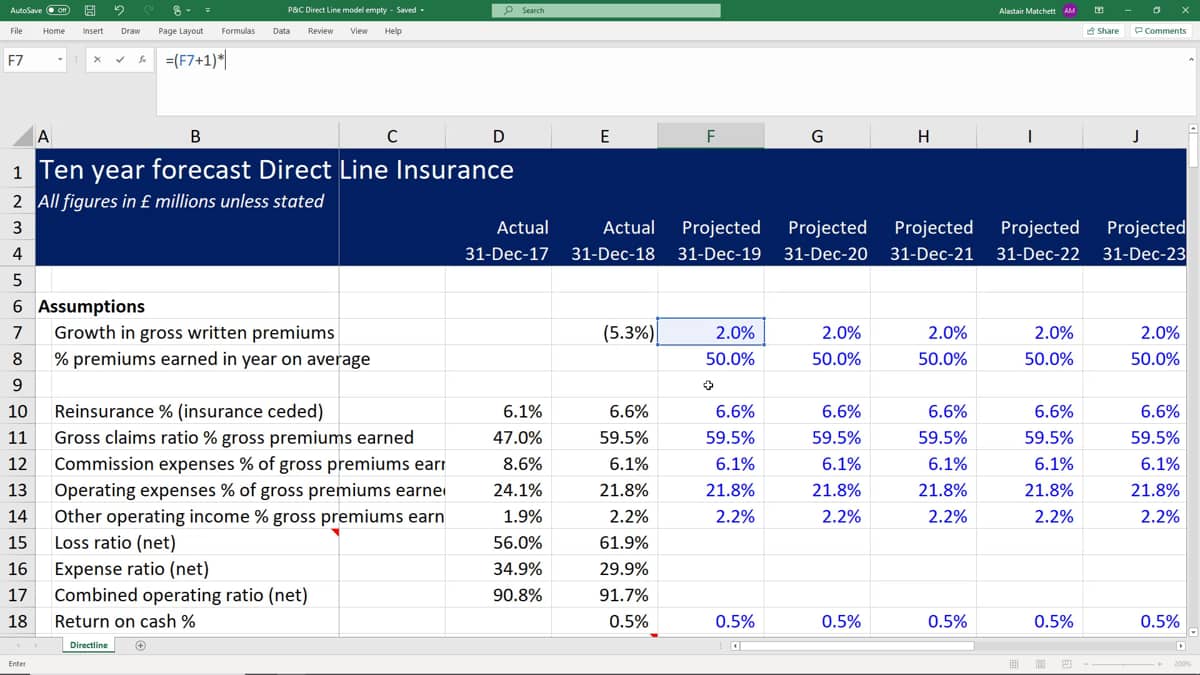Screen dimensions: 1200x675
Task: Switch to the View tab
Action: [x=359, y=31]
